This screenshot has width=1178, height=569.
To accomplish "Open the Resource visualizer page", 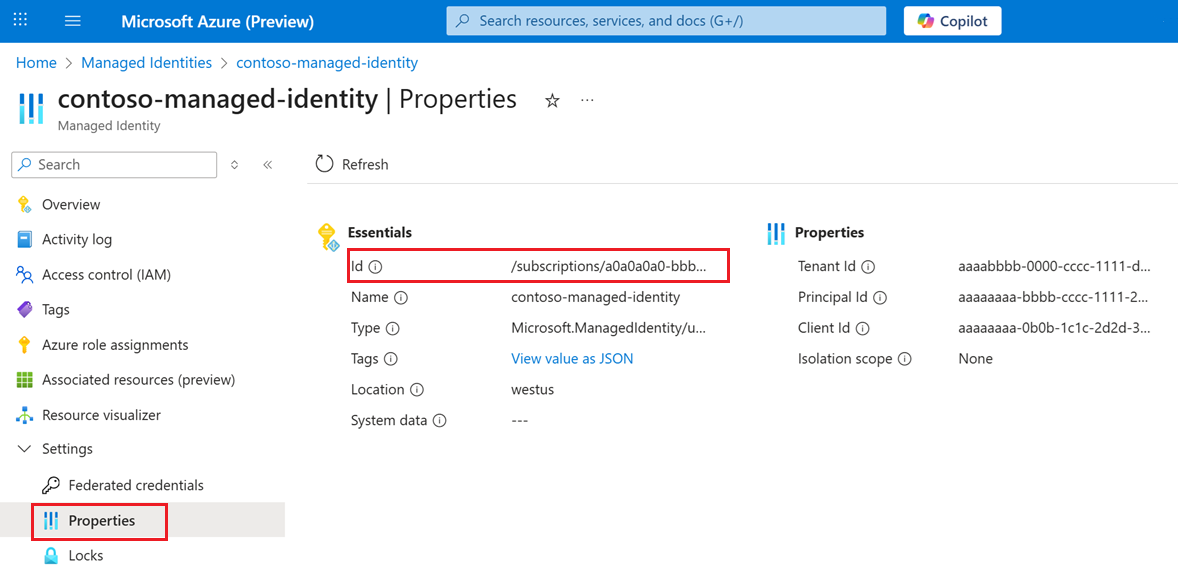I will [x=101, y=414].
